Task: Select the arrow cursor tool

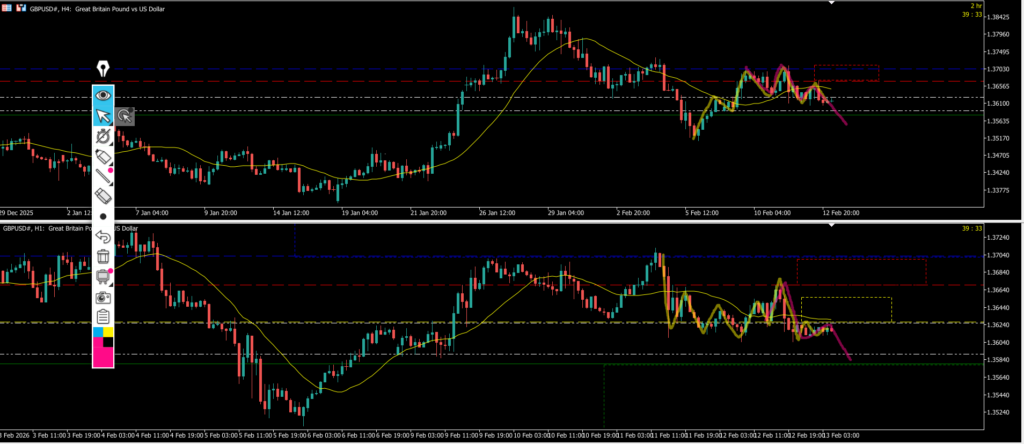Action: point(103,116)
